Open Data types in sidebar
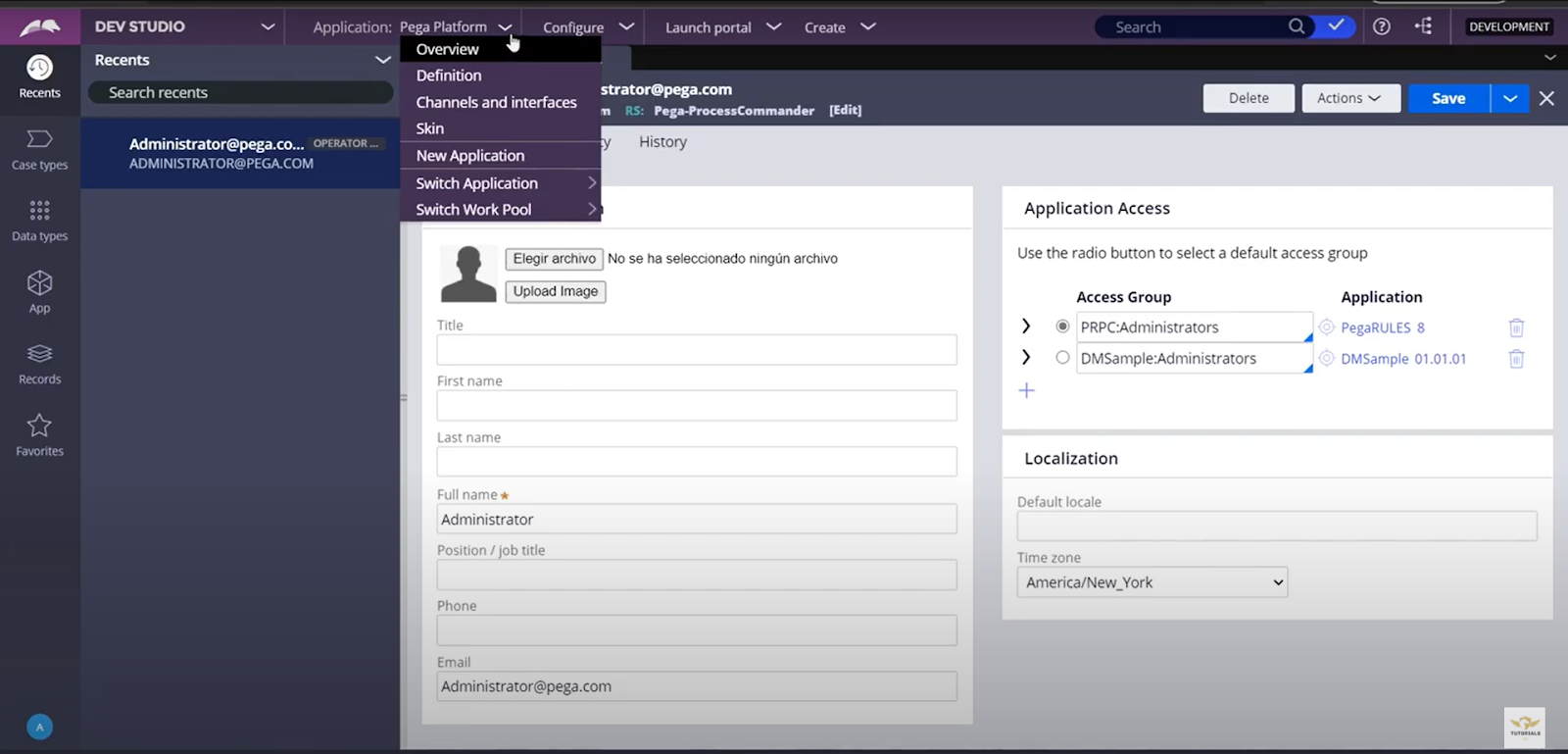Image resolution: width=1568 pixels, height=754 pixels. pos(39,221)
